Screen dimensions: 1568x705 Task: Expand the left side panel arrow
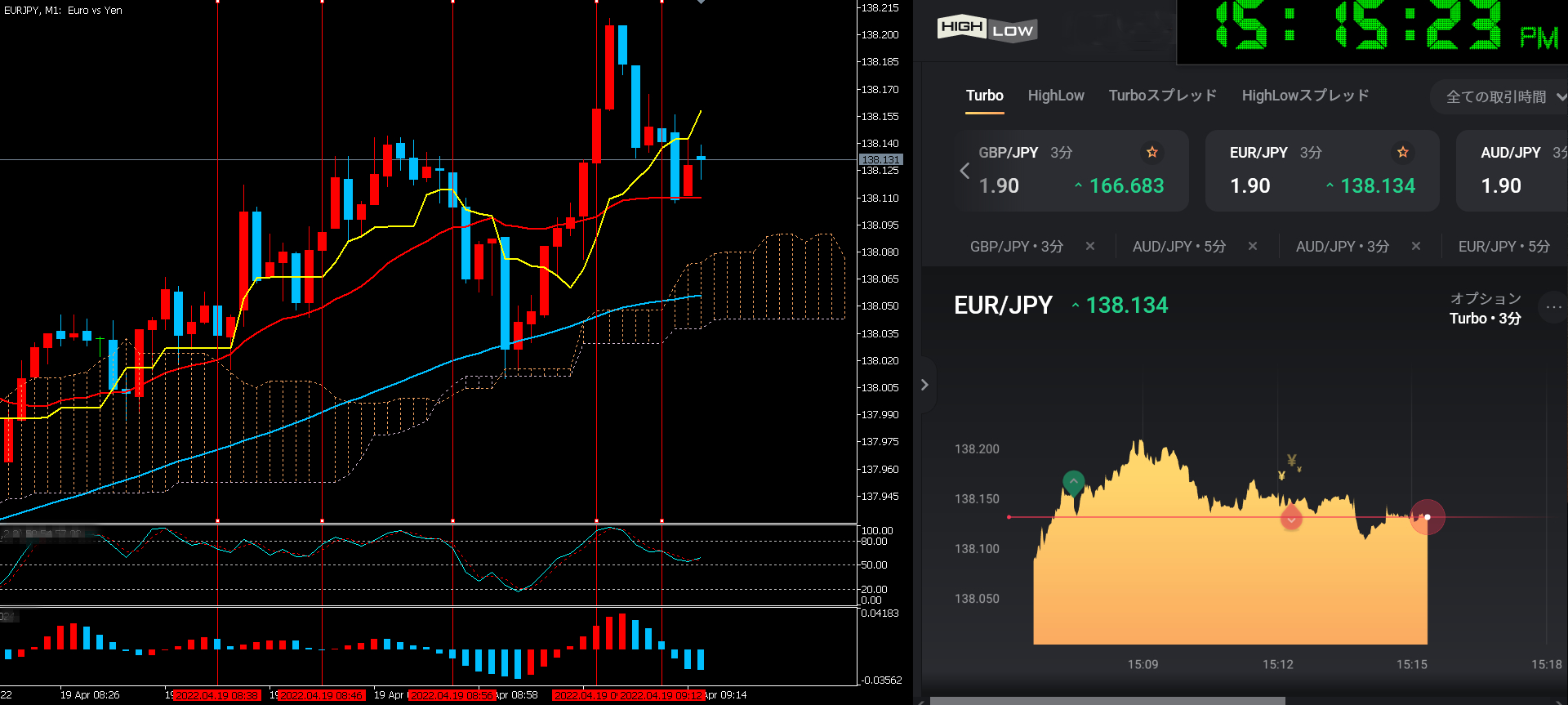[x=924, y=385]
